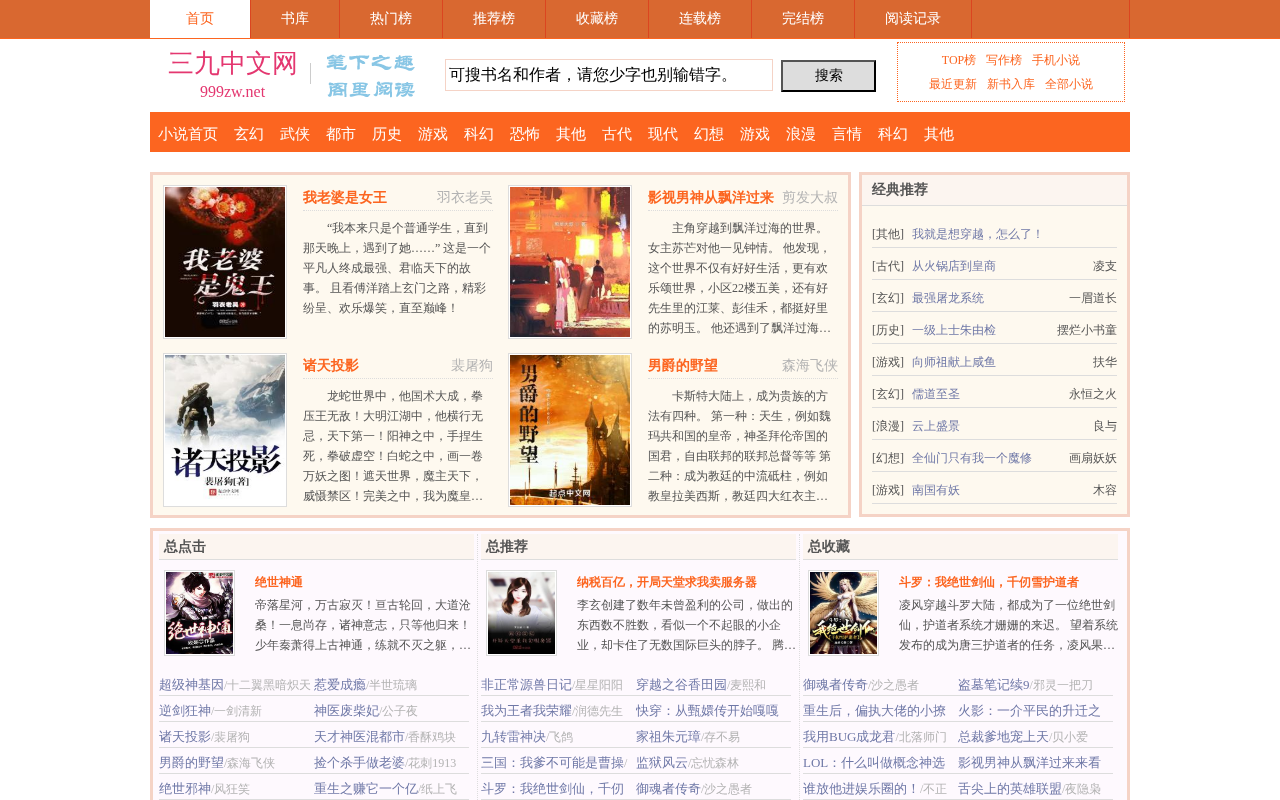Select the 恐怖 category in orange bar

[x=525, y=134]
